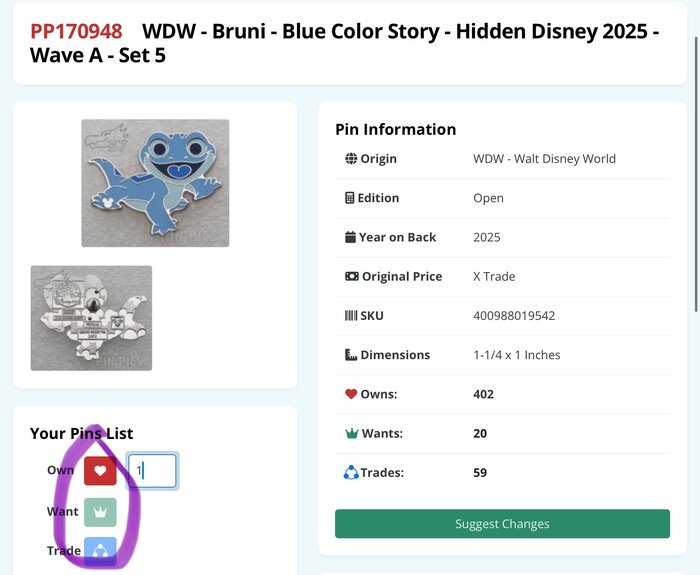Enlarge the front image of the Bruni pin
700x575 pixels.
pos(155,183)
